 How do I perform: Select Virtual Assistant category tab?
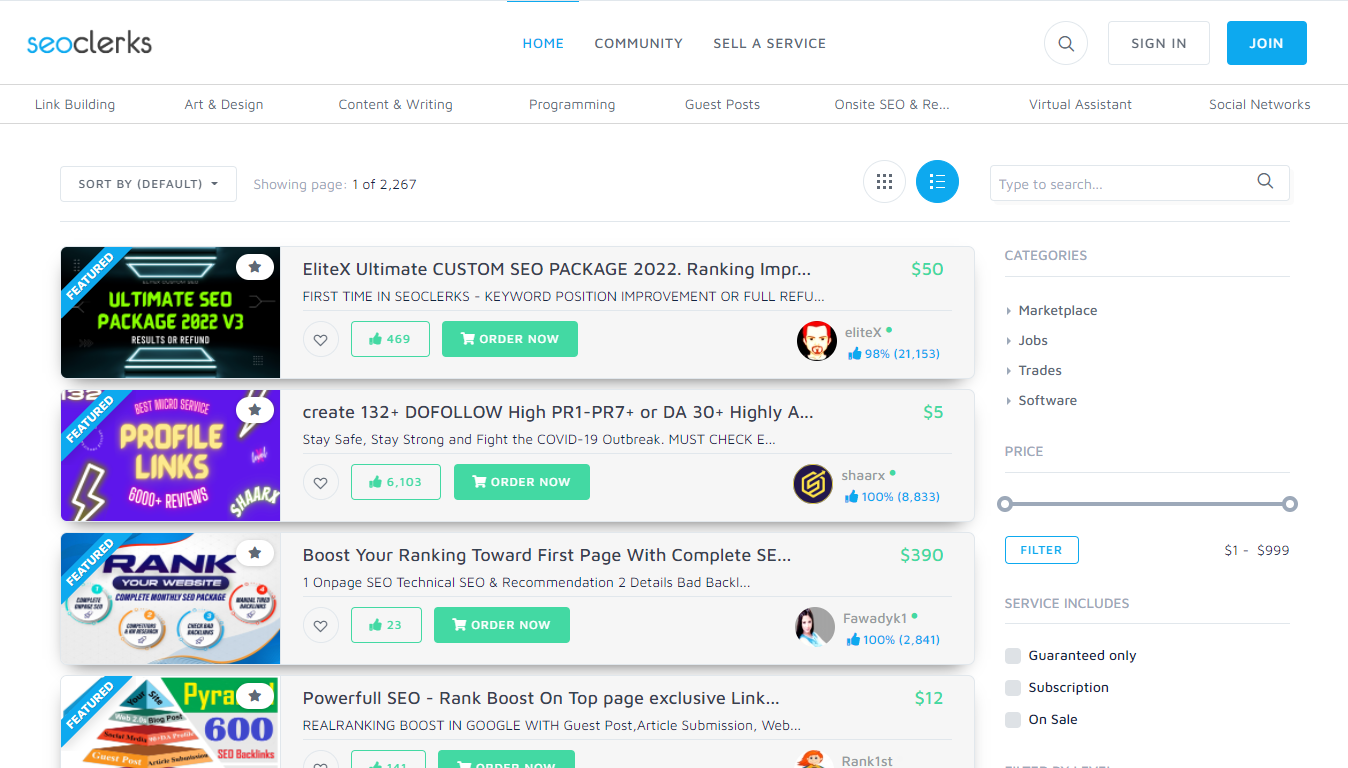click(x=1080, y=104)
